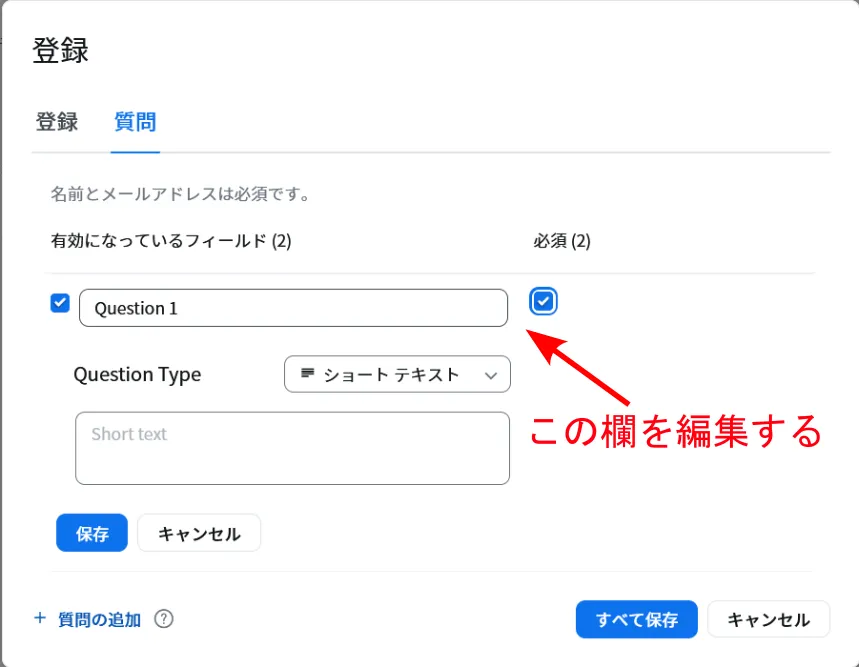
Task: Click キャンセル beside すべて保存
Action: (x=768, y=619)
